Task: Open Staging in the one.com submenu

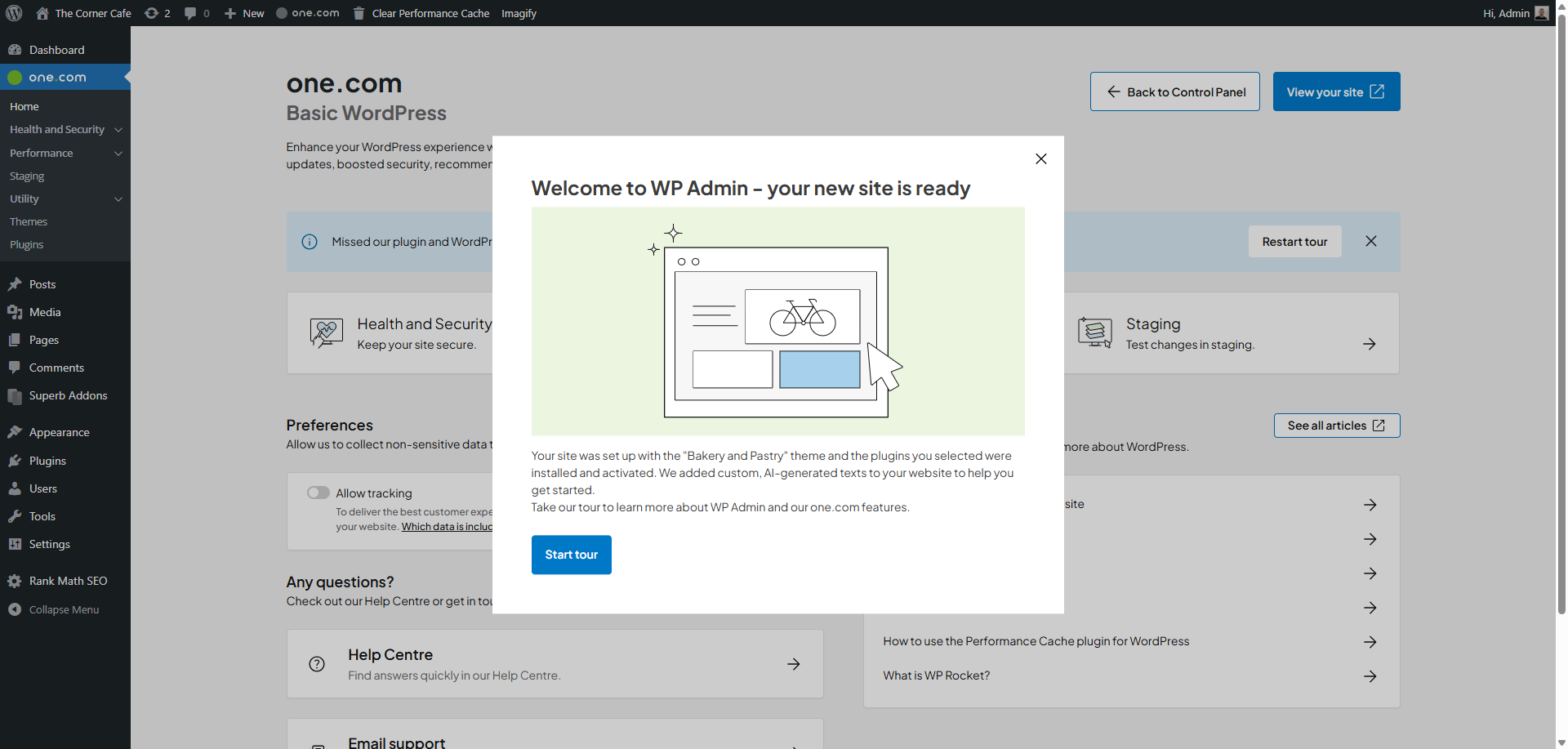Action: 27,176
